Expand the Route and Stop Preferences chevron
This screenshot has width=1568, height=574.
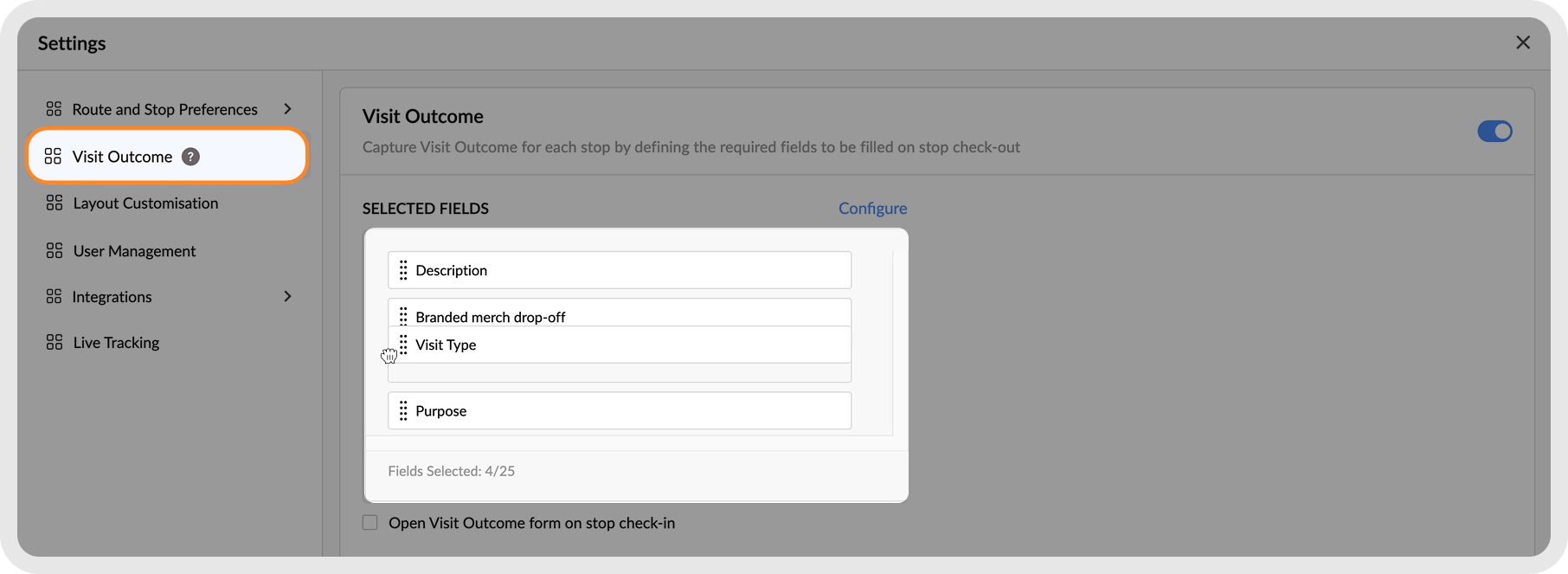tap(288, 109)
